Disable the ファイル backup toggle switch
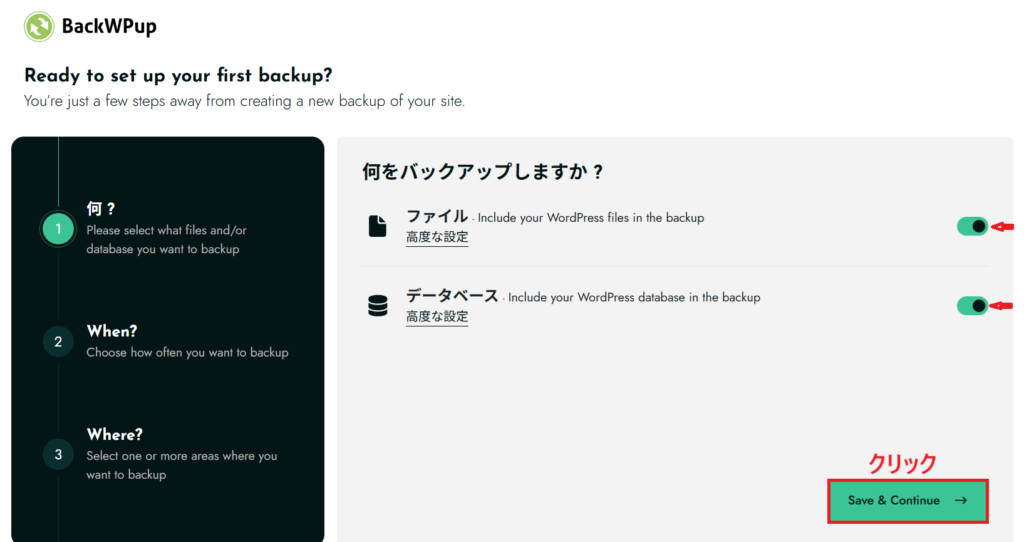The image size is (1024, 542). (972, 227)
